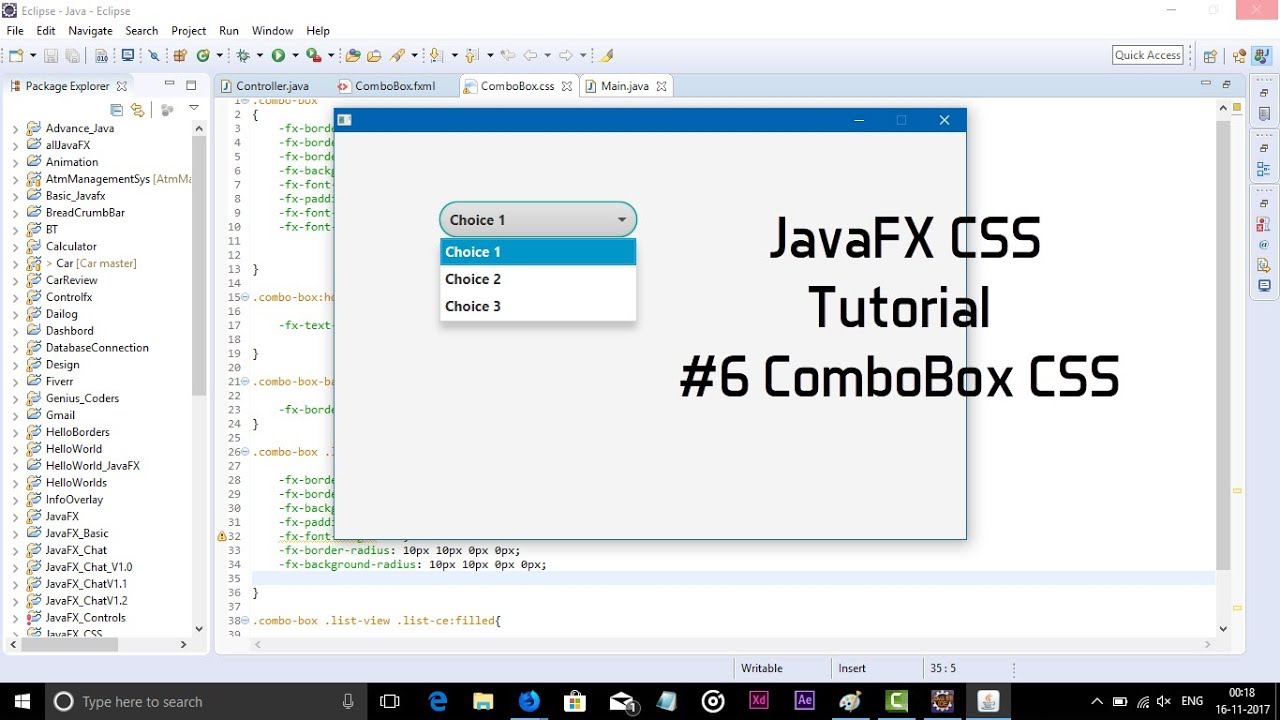Click the New file toolbar icon
The height and width of the screenshot is (720, 1280).
point(16,56)
